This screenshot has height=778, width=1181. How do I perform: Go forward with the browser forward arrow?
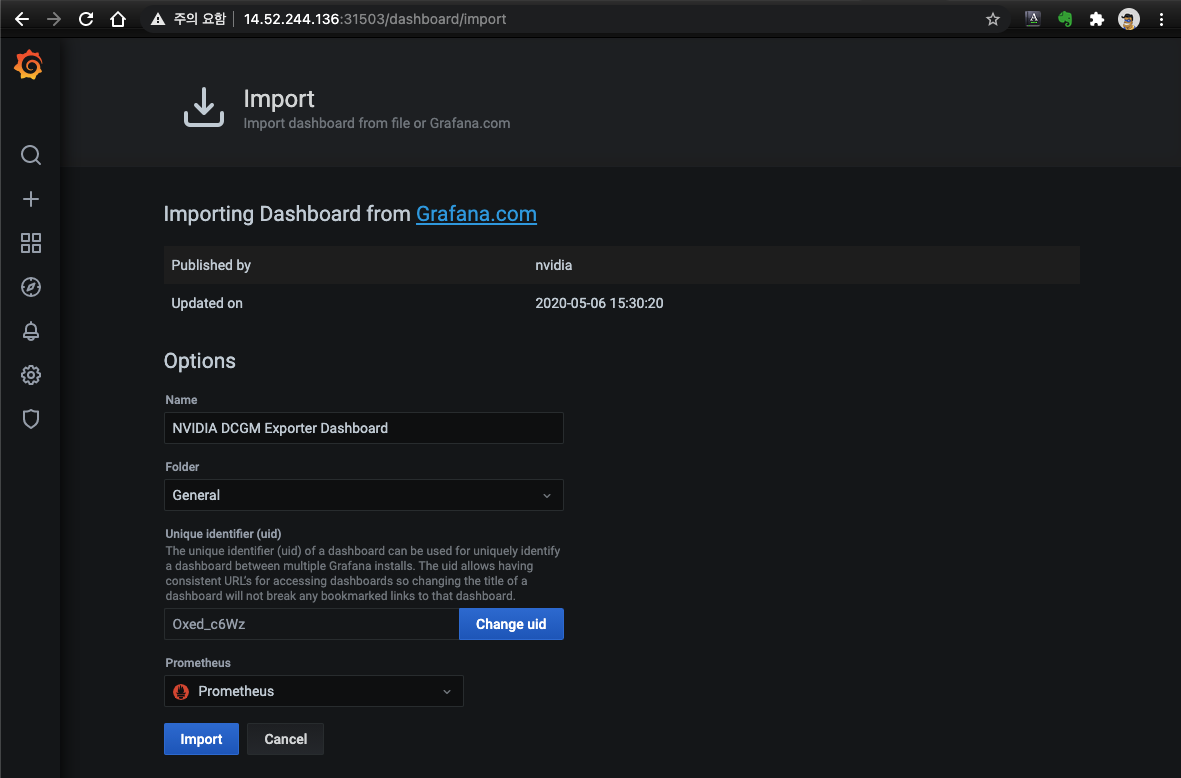coord(53,19)
